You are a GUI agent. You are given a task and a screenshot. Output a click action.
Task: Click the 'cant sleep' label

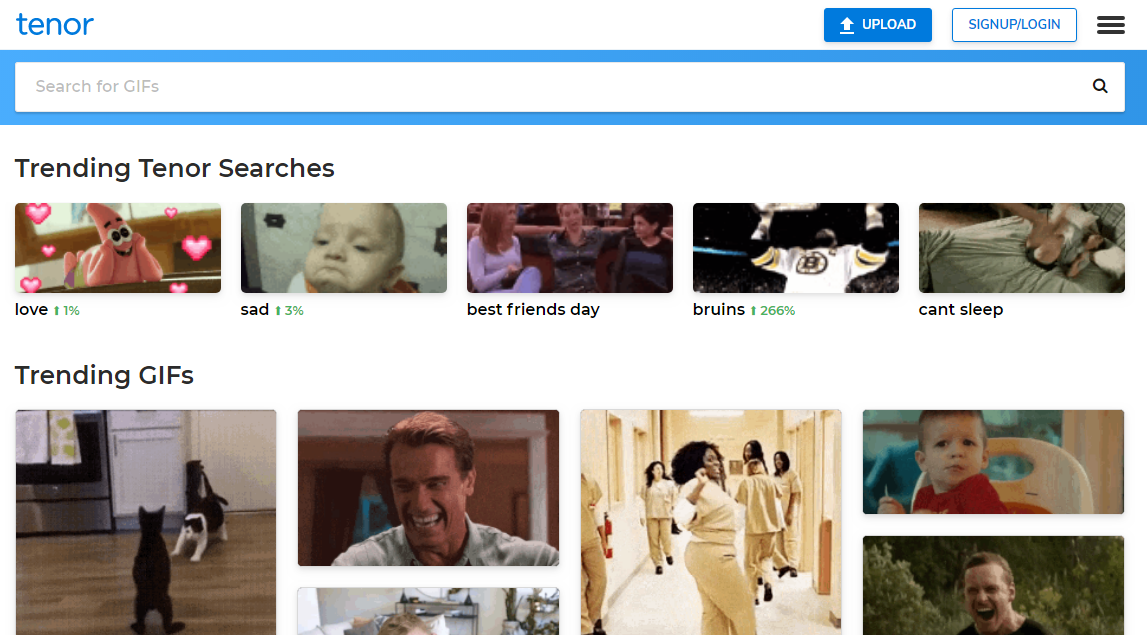960,309
